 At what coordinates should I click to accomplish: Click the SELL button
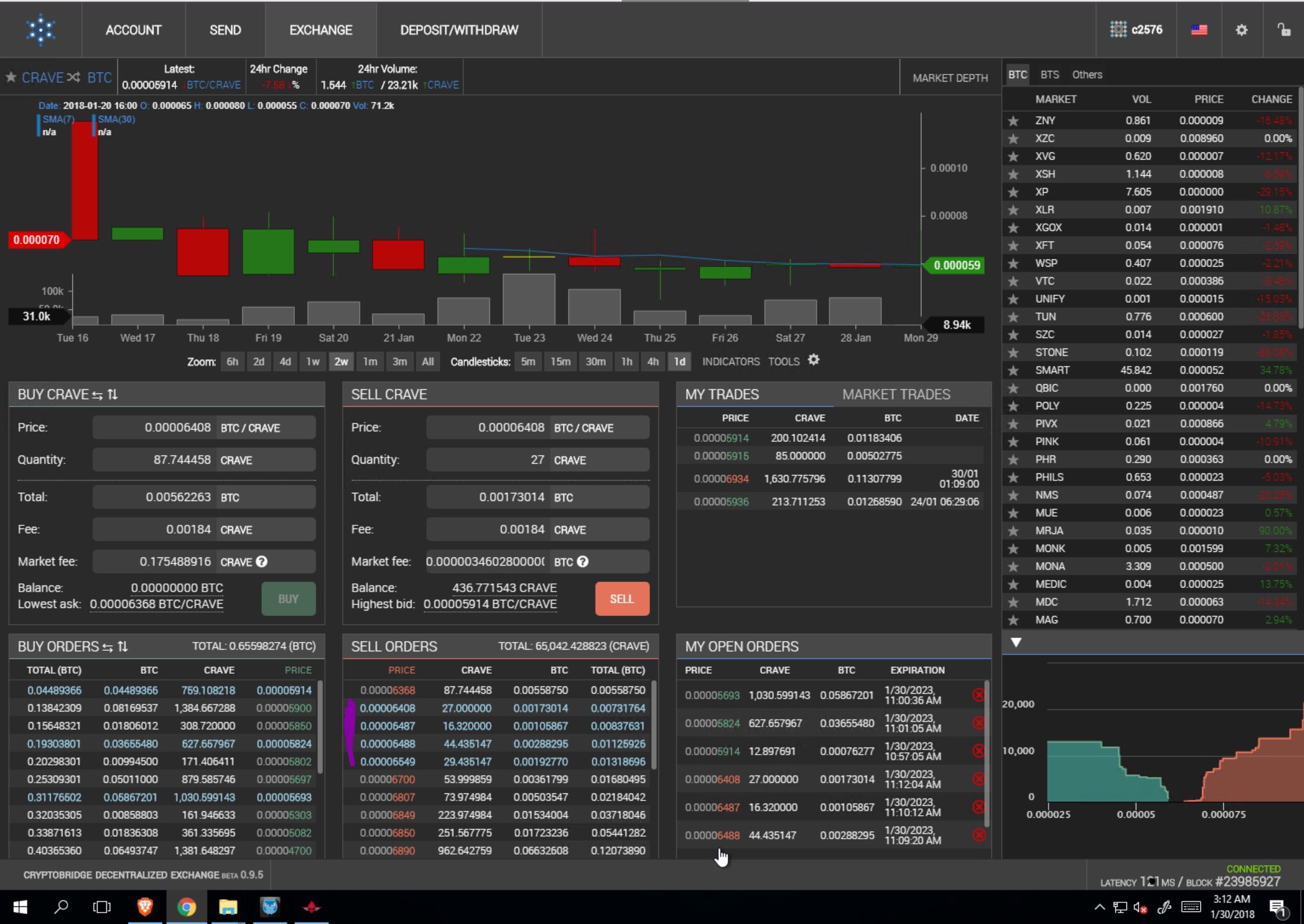pos(622,599)
